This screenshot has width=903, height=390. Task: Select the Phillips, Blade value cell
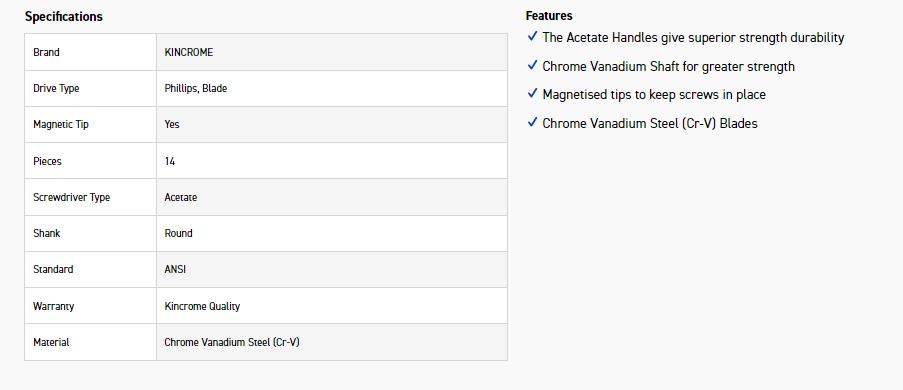click(x=332, y=89)
